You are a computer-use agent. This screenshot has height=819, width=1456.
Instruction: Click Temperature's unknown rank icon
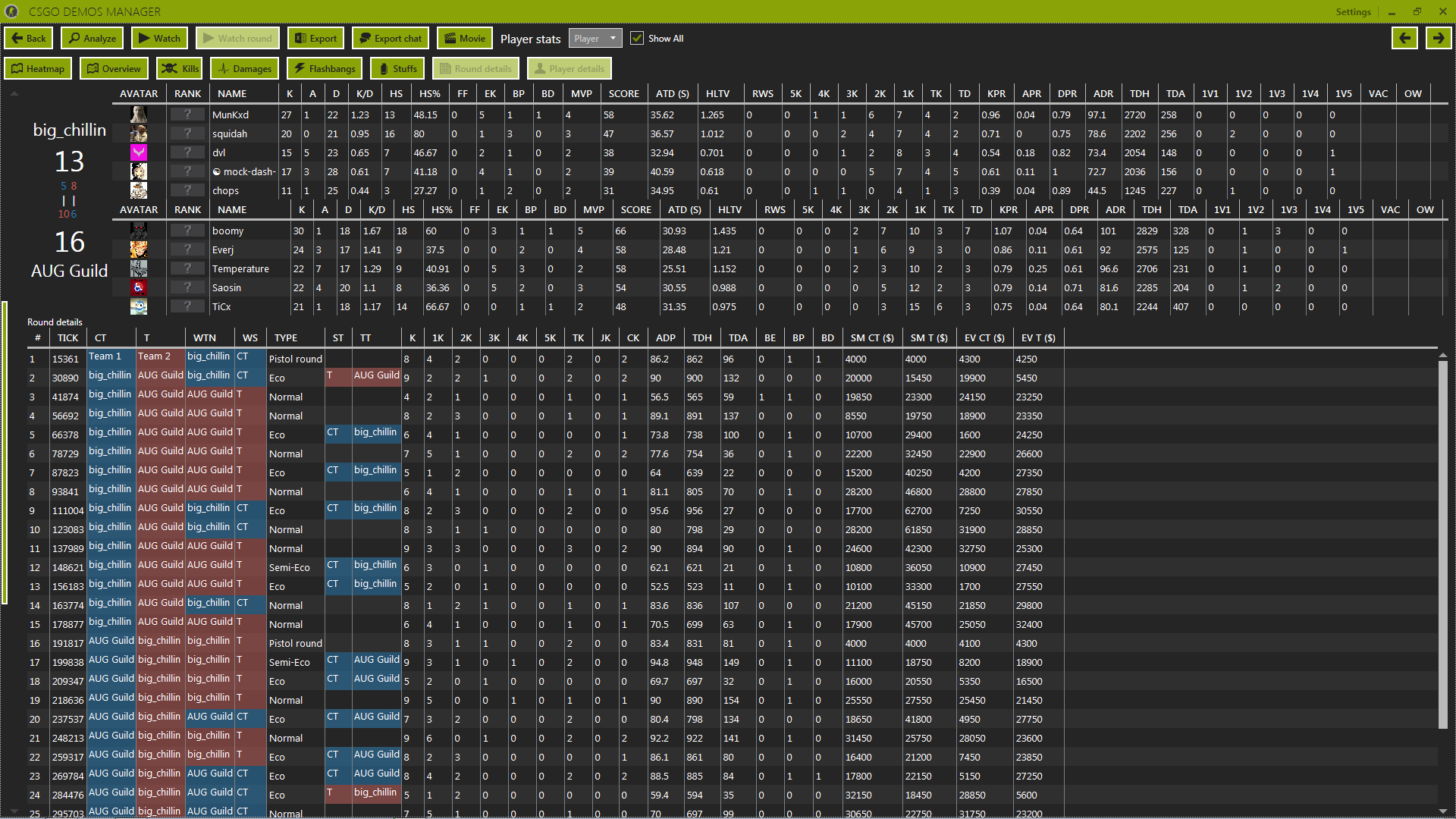coord(187,268)
